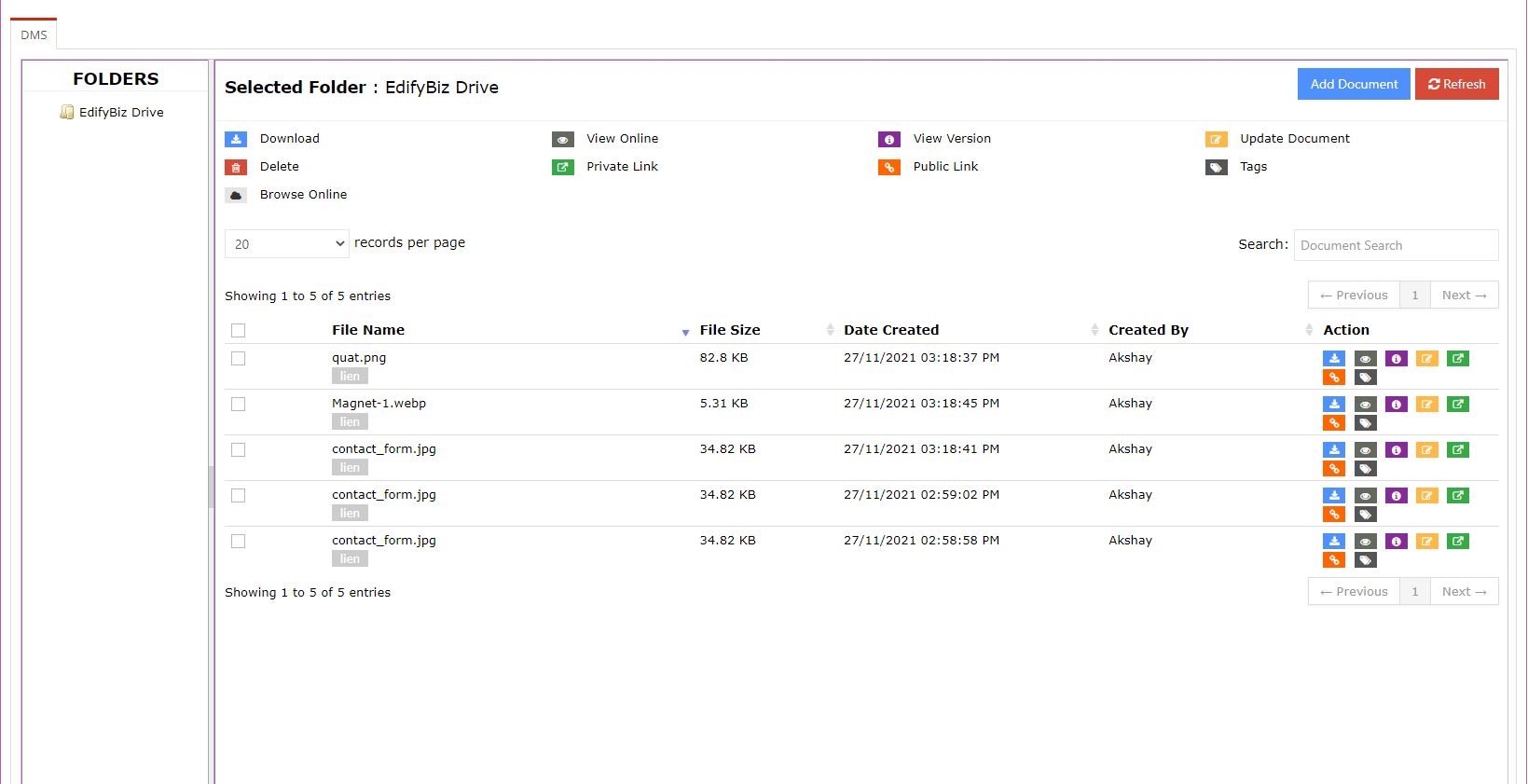
Task: Tick checkbox for contact_form.jpg from 03:18:41 PM
Action: [238, 449]
